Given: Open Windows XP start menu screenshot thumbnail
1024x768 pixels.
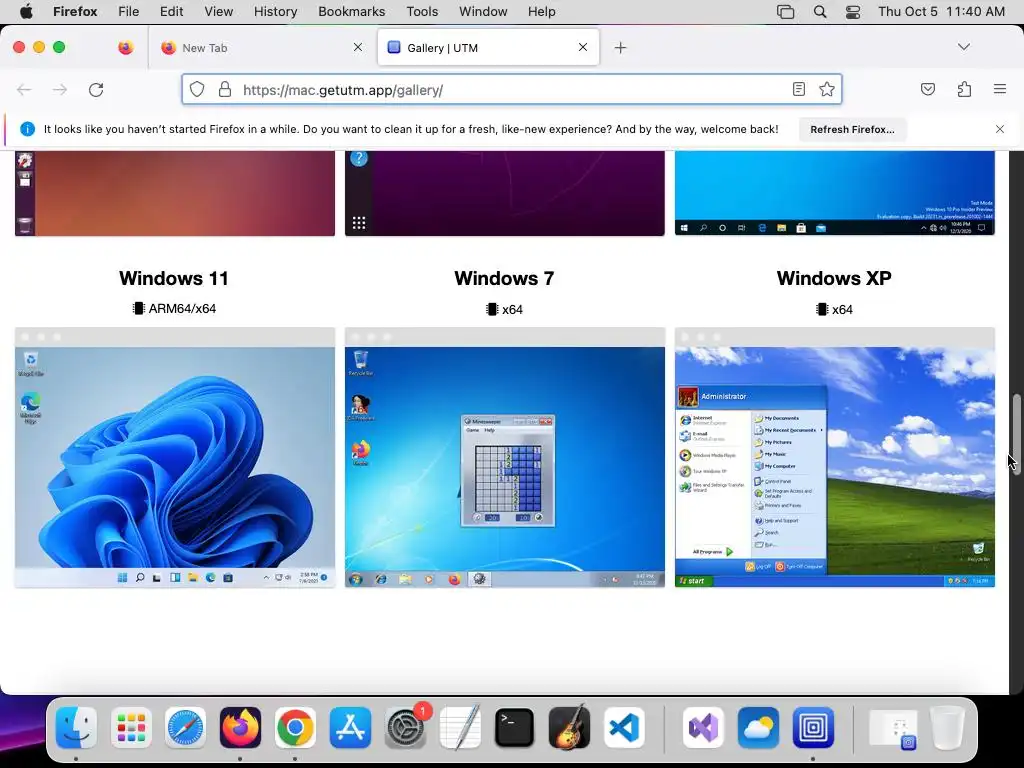Looking at the screenshot, I should click(x=835, y=457).
